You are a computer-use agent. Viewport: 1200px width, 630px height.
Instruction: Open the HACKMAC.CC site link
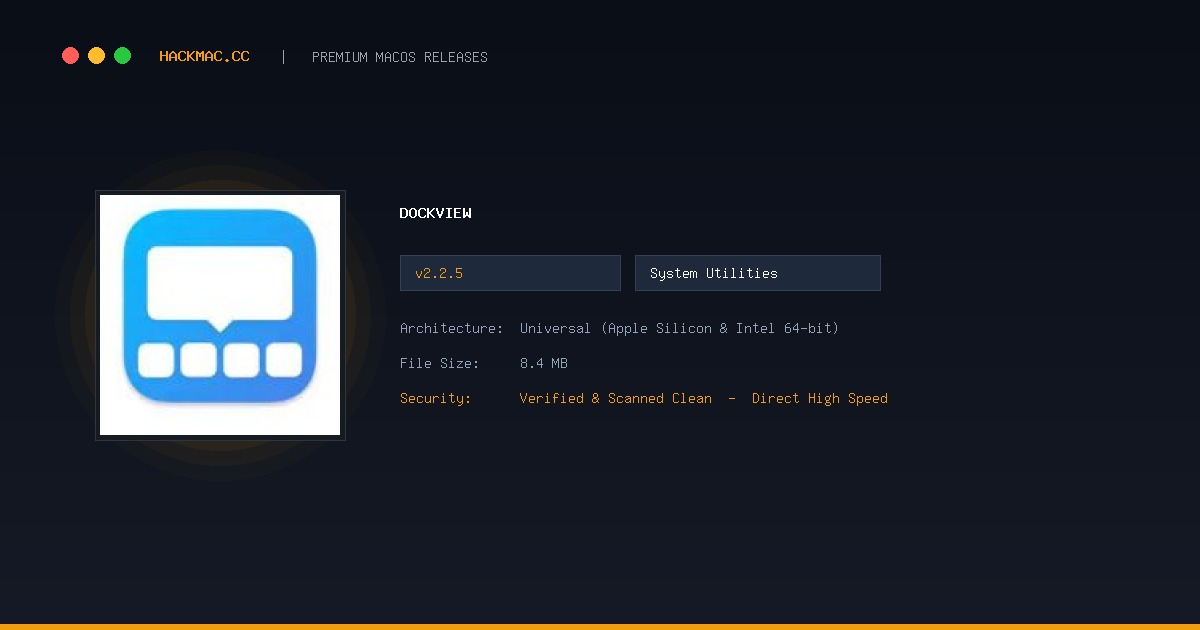click(x=204, y=57)
